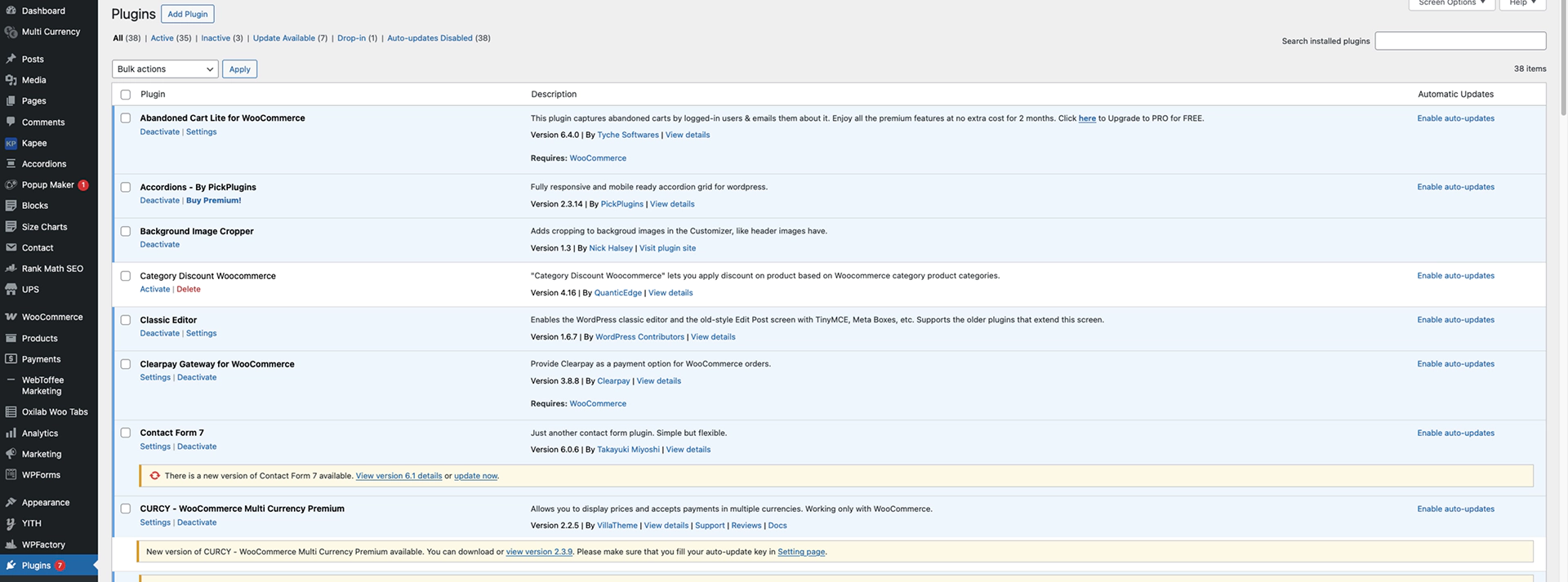Click the page vertical scrollbar
Image resolution: width=1568 pixels, height=582 pixels.
click(x=1563, y=57)
